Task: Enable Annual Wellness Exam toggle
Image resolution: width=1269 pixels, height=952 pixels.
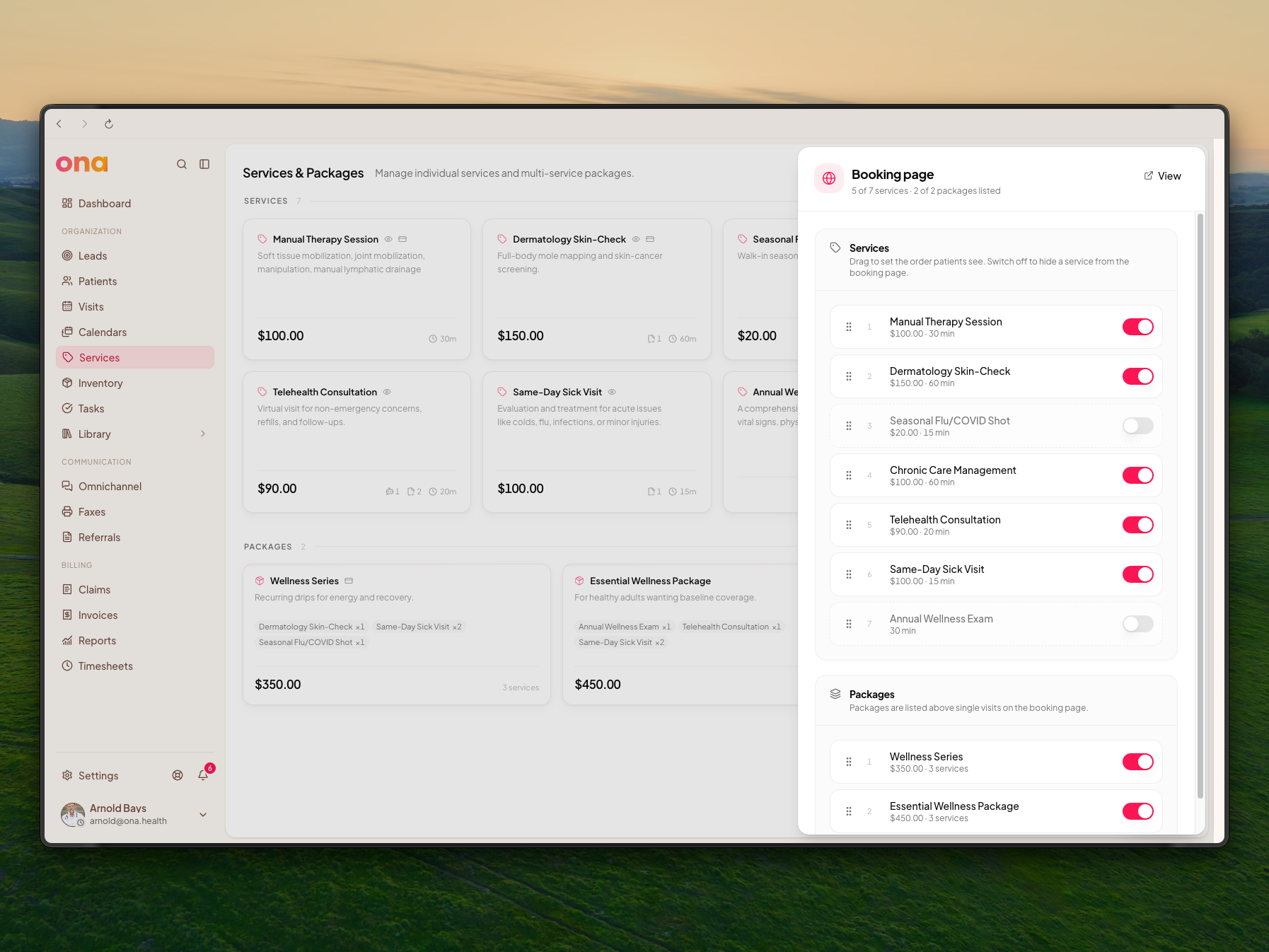Action: point(1137,624)
